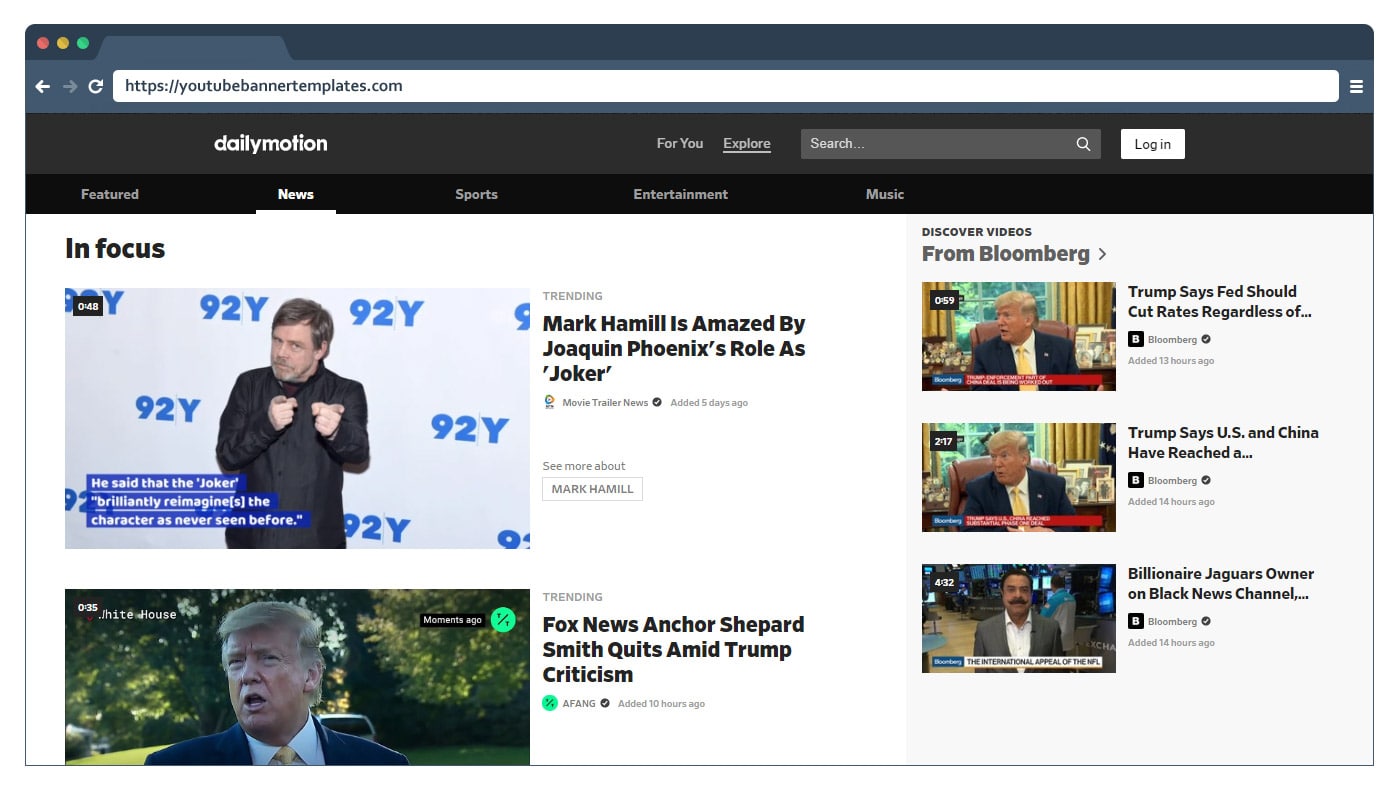This screenshot has height=790, width=1400.
Task: Open the Featured tab
Action: [x=110, y=194]
